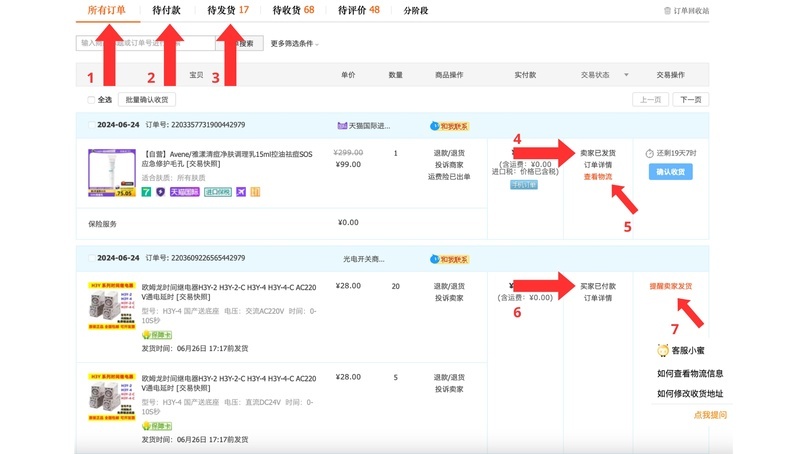Click the 单价 column header
The image size is (807, 454).
pos(348,75)
